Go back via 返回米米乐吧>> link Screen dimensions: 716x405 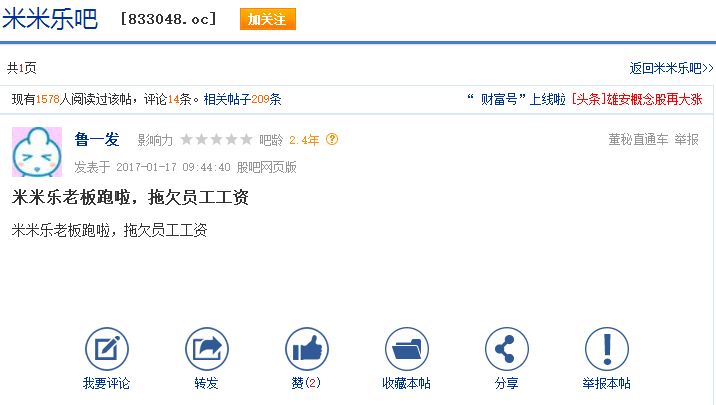coord(671,68)
